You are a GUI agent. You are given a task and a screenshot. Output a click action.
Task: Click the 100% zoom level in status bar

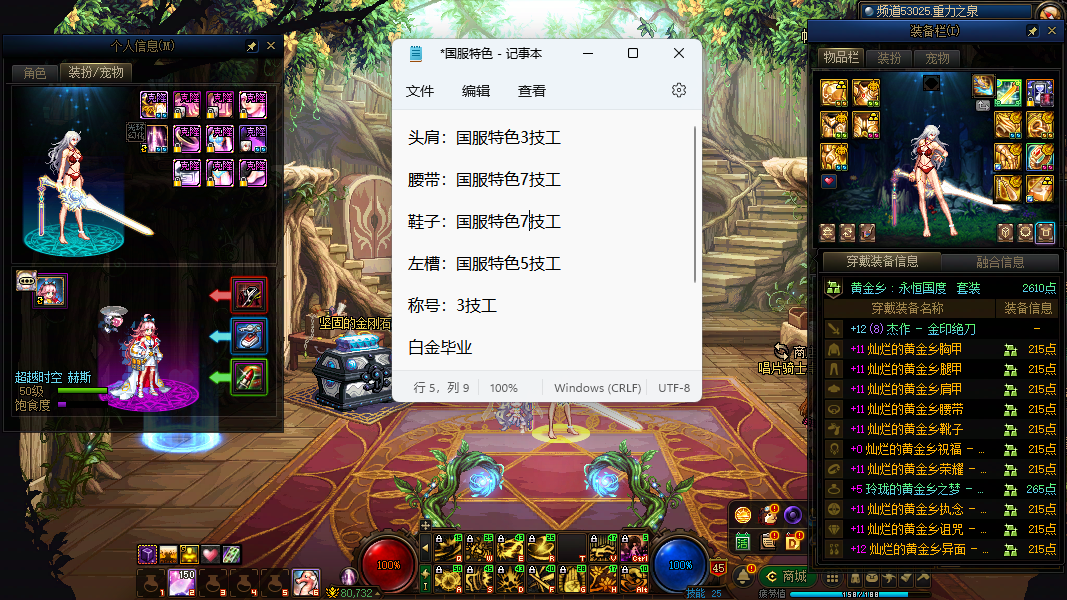click(x=504, y=387)
